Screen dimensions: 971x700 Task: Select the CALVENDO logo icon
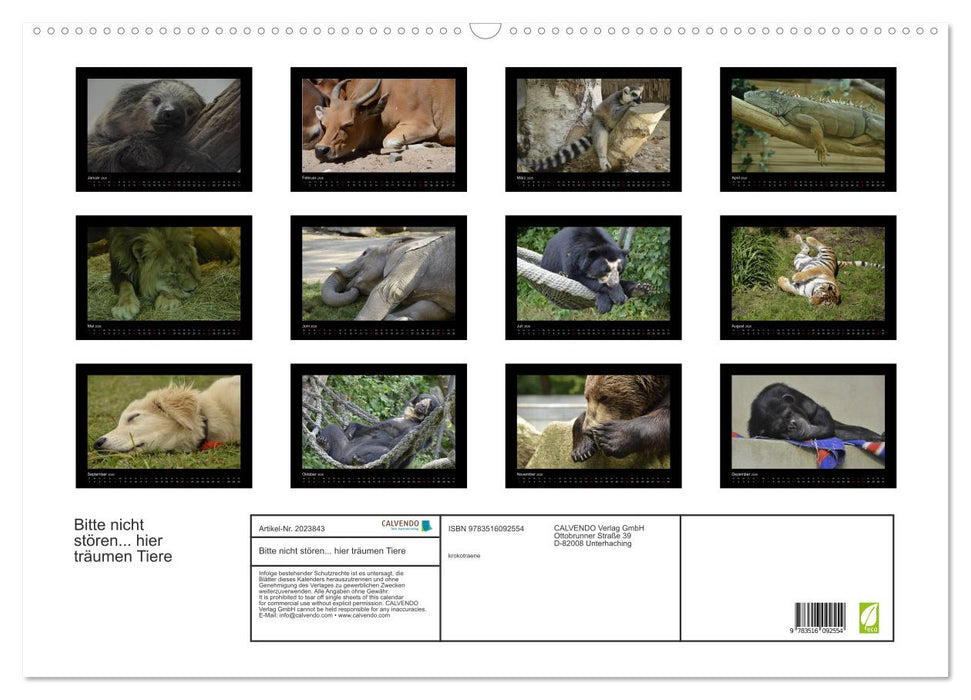tap(427, 525)
